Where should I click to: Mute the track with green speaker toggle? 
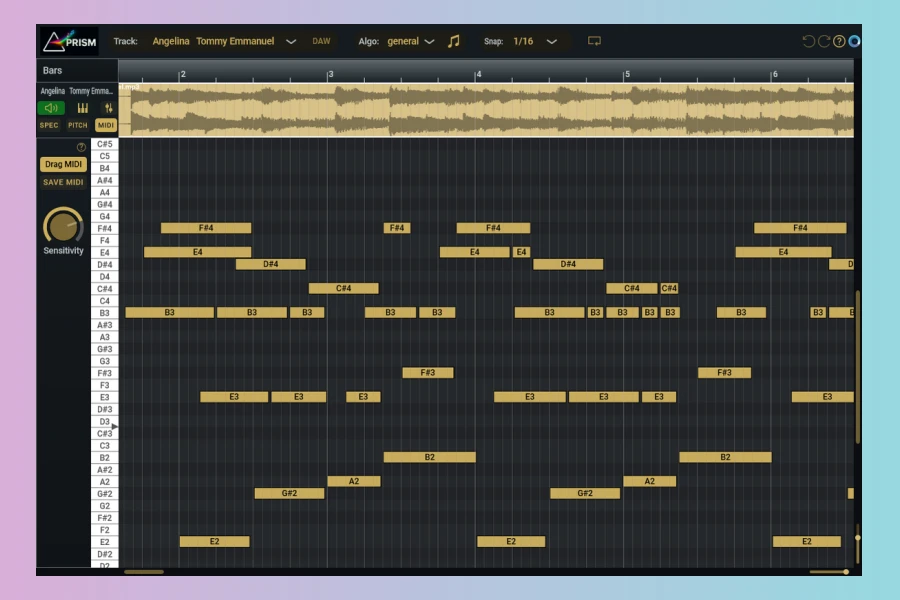coord(50,108)
